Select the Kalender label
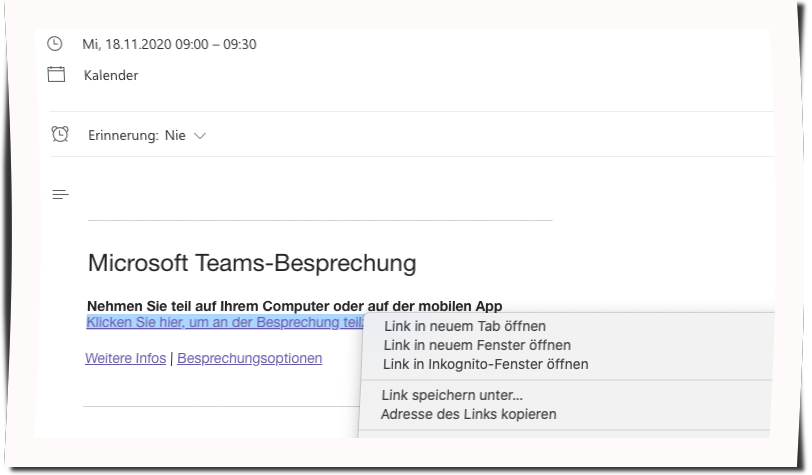This screenshot has height=475, width=812. pyautogui.click(x=111, y=75)
